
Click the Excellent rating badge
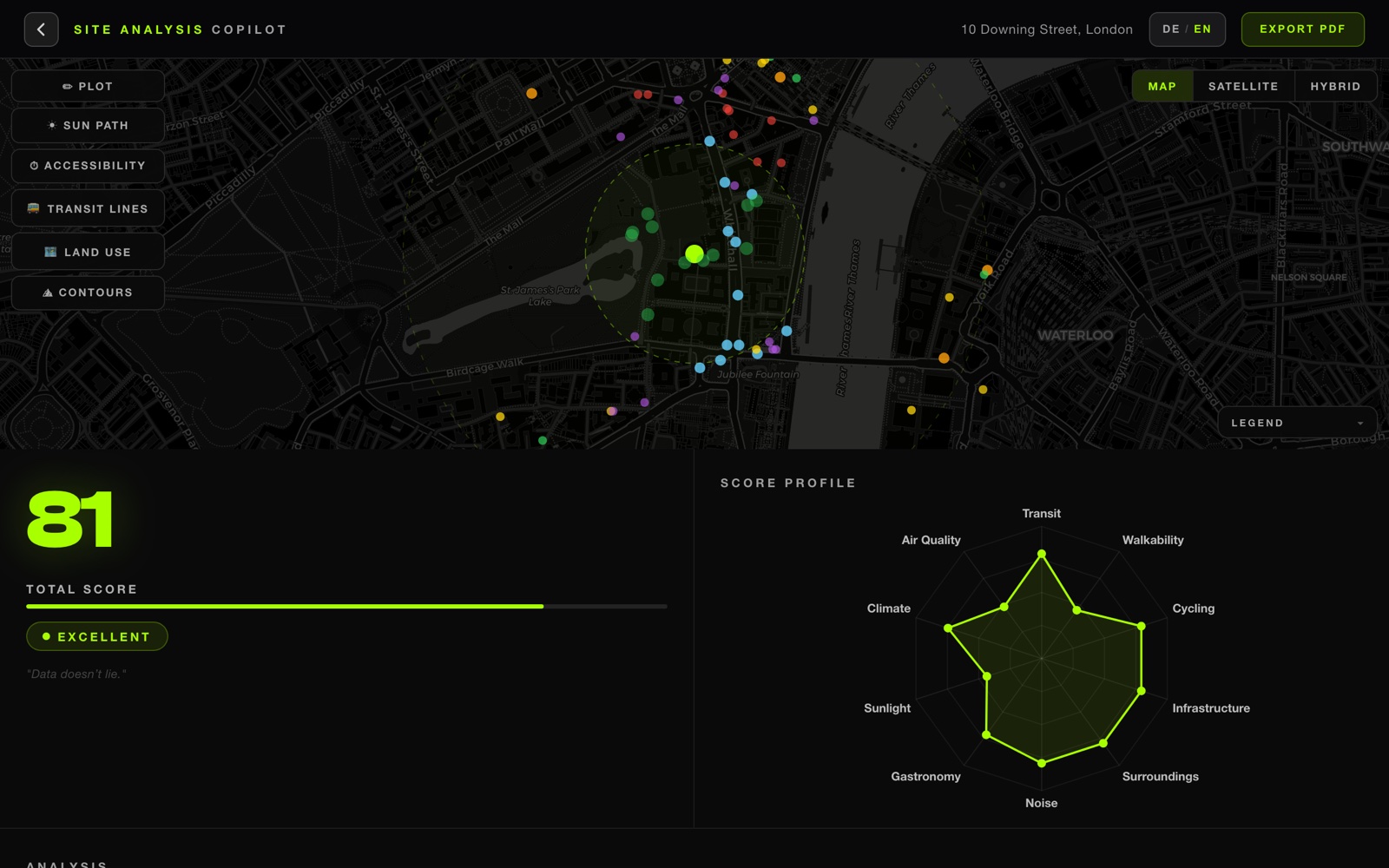tap(97, 636)
